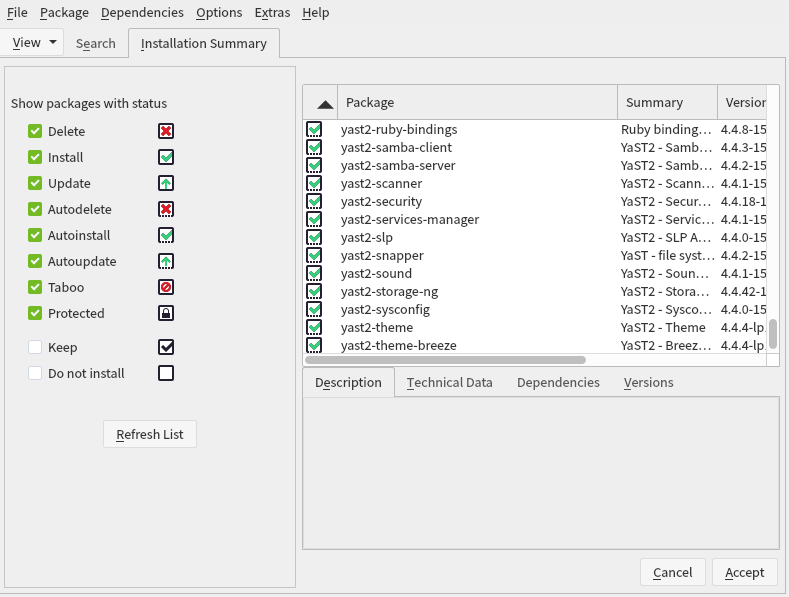The width and height of the screenshot is (789, 597).
Task: Click status icon of yast2-ruby-bindings
Action: (x=314, y=129)
